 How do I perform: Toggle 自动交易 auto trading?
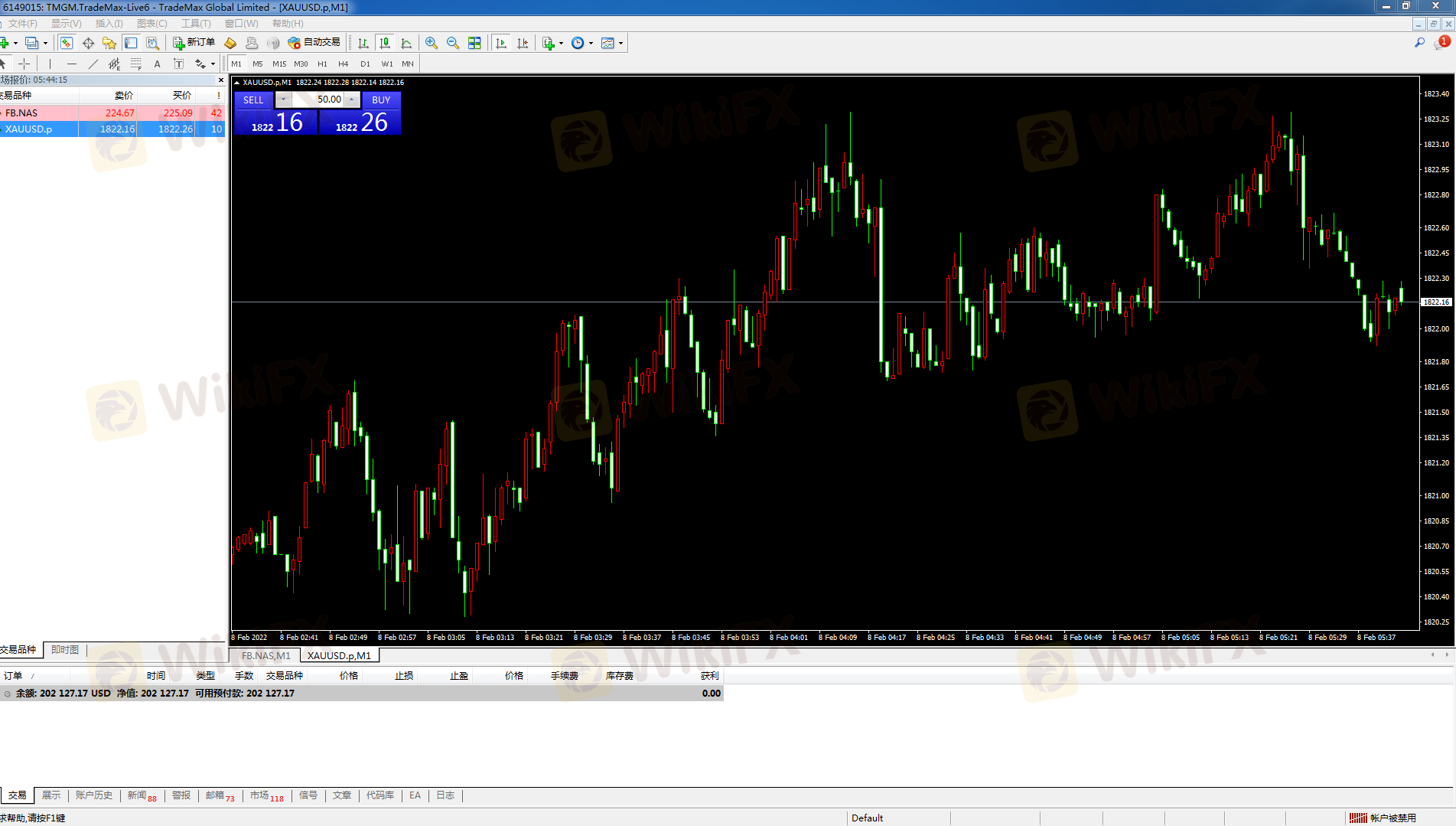click(314, 43)
